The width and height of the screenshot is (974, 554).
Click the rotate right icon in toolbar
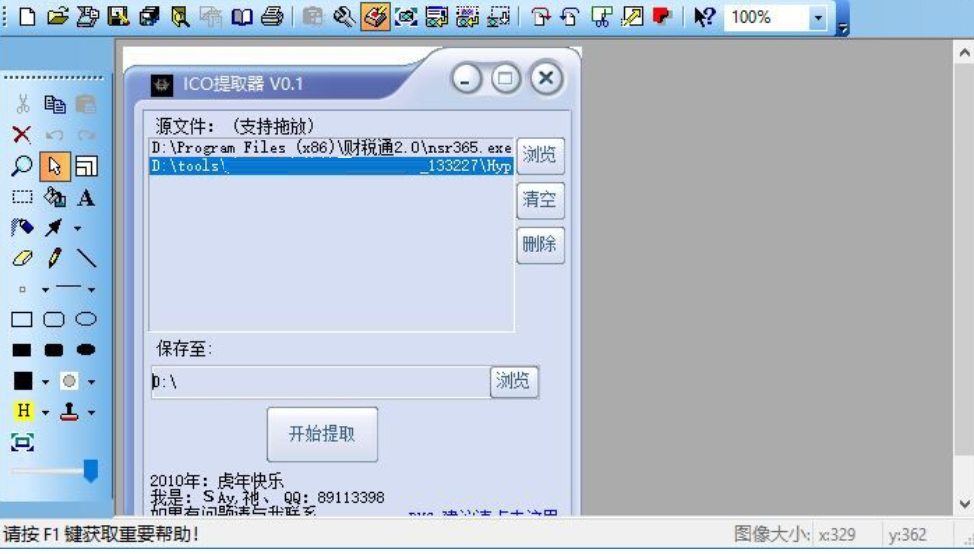click(x=540, y=17)
